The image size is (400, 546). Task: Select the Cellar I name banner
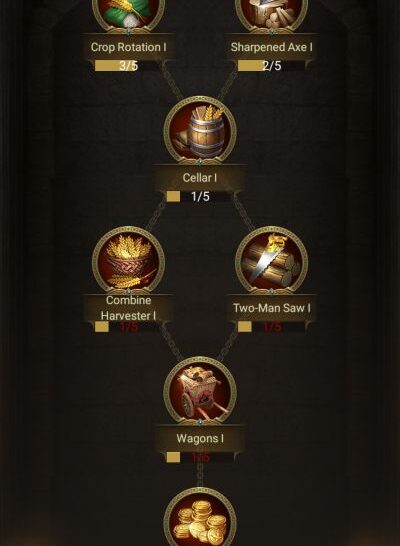click(x=200, y=178)
